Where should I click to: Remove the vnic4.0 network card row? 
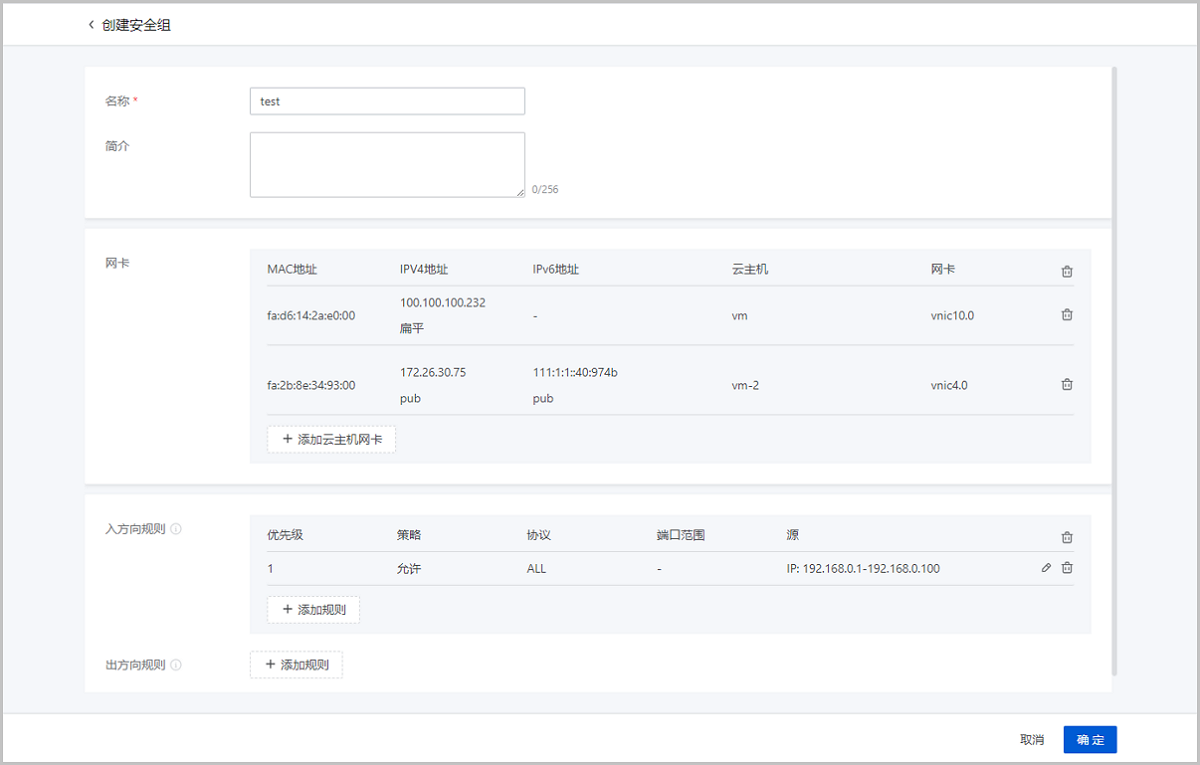pyautogui.click(x=1067, y=385)
